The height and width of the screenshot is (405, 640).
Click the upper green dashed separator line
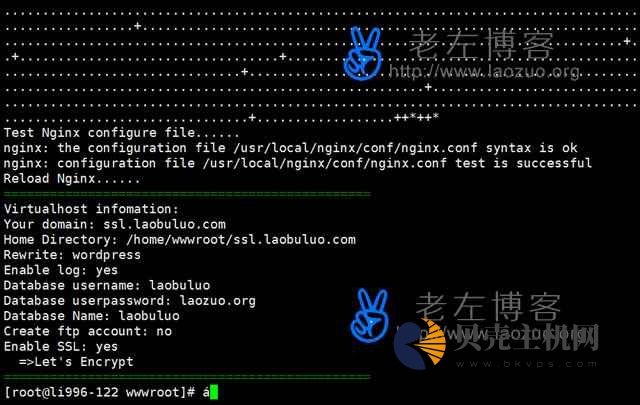(187, 194)
